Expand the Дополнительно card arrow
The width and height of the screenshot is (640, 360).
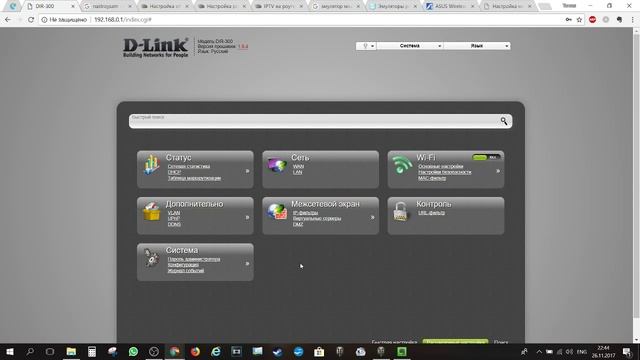247,218
